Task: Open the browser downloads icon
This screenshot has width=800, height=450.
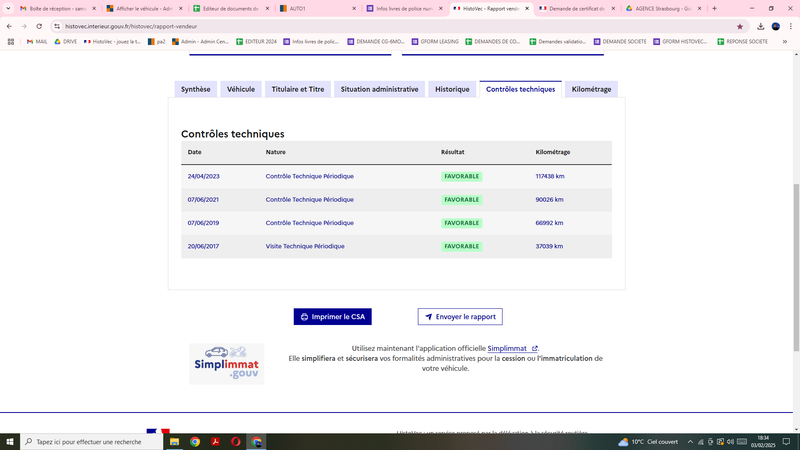Action: 760,27
